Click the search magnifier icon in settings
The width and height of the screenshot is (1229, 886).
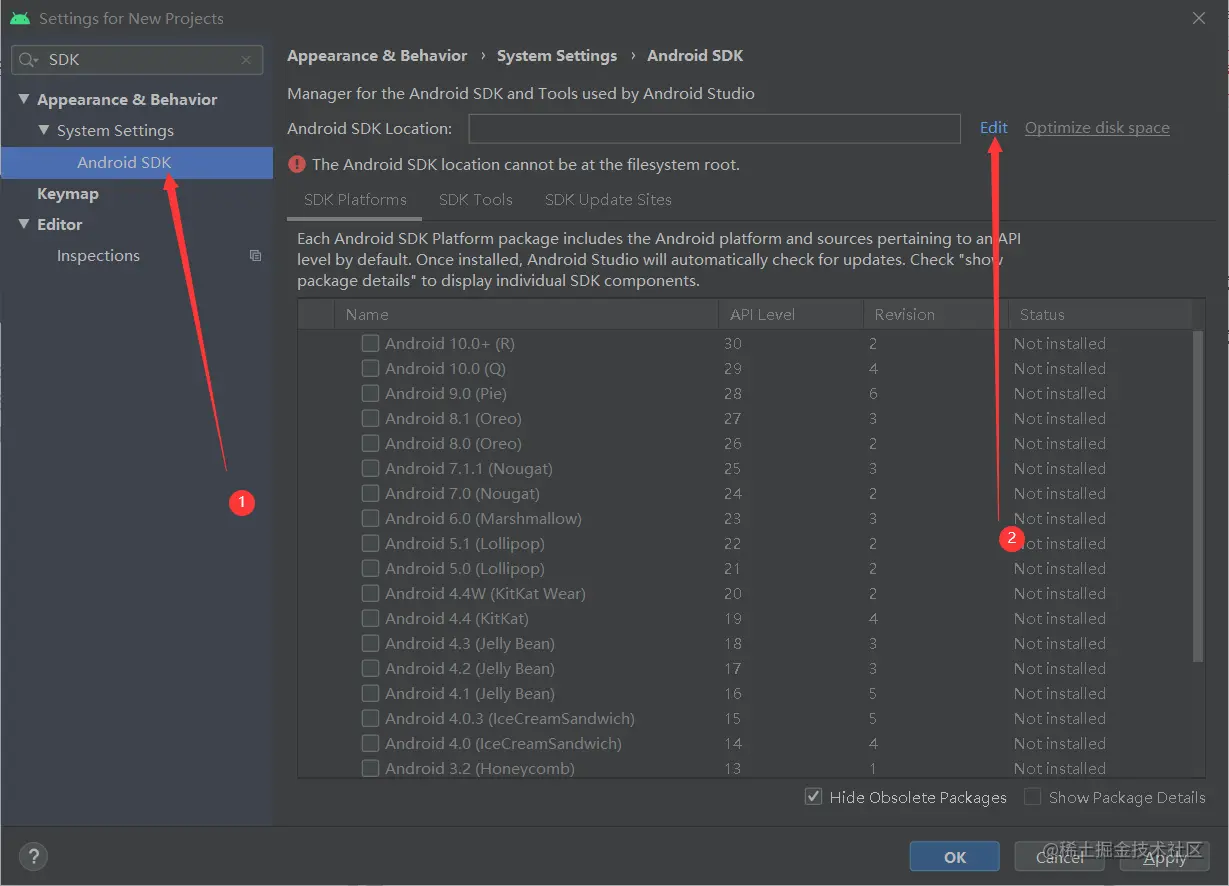29,60
